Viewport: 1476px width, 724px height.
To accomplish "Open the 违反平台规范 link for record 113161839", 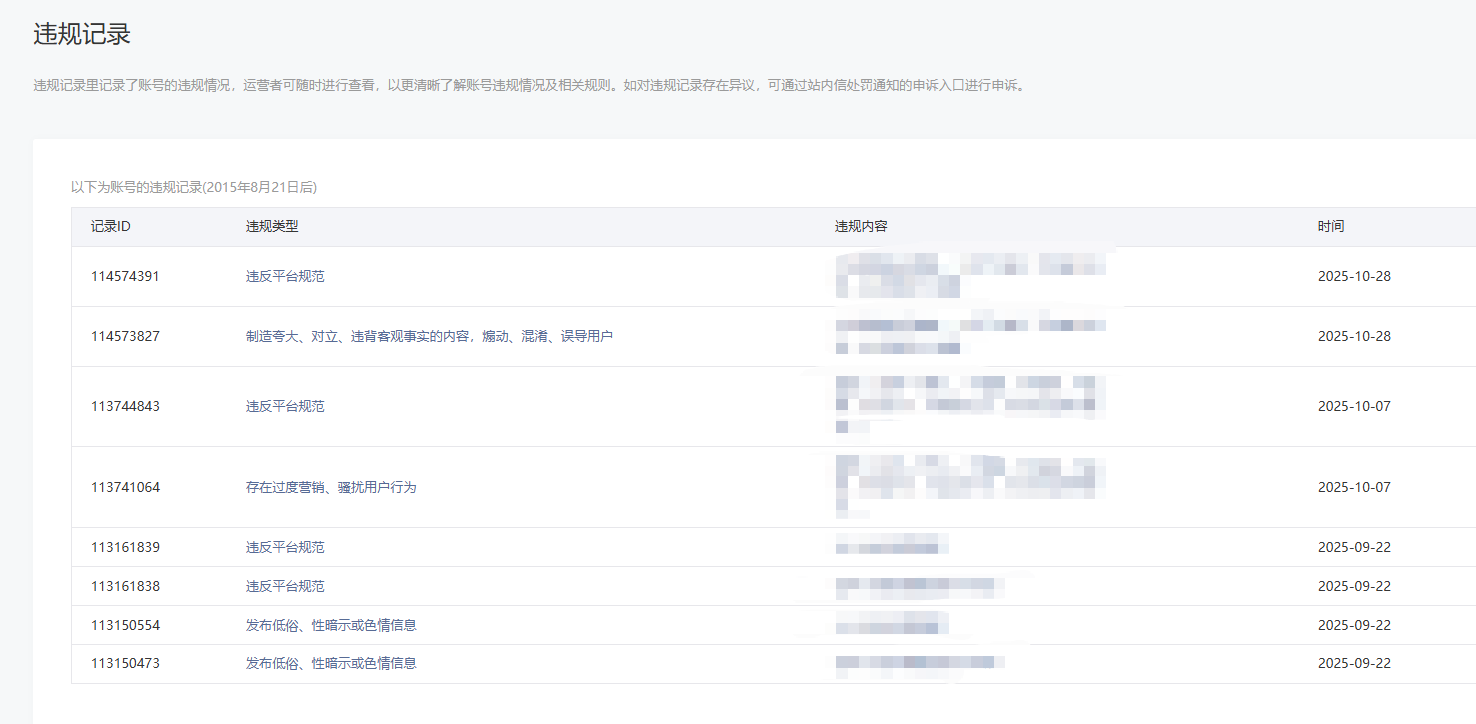I will [285, 547].
